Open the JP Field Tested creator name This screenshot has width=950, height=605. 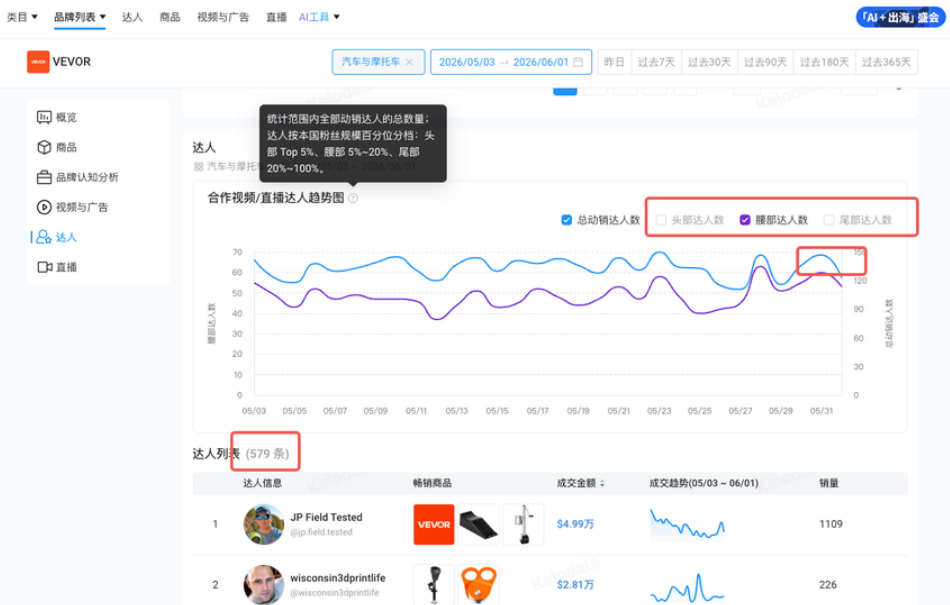click(326, 517)
